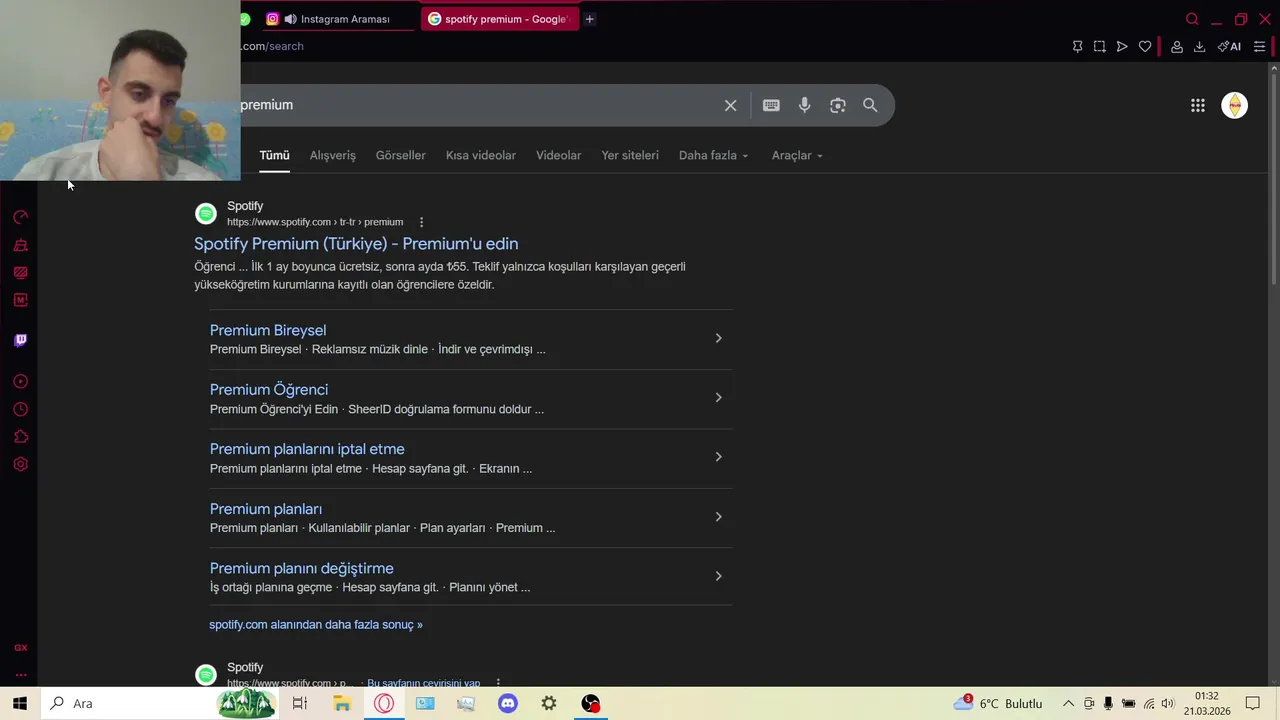Switch to Görseller results tab
Image resolution: width=1280 pixels, height=720 pixels.
coord(401,155)
